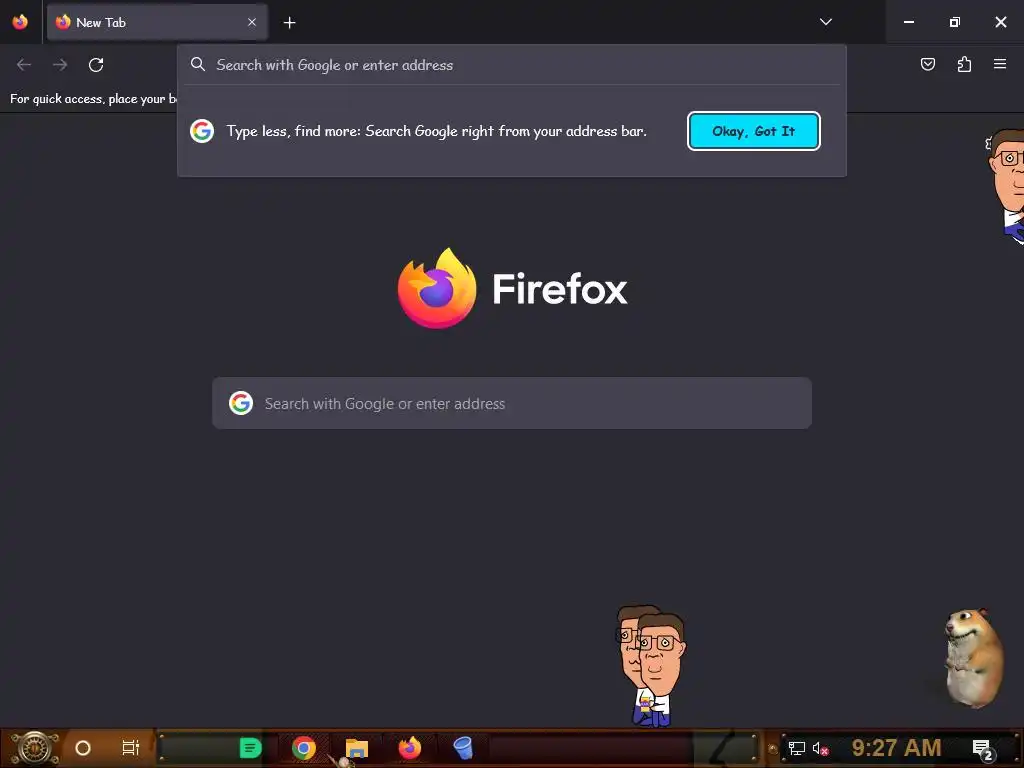Screen dimensions: 1024x768
Task: Click Google logo in search tip banner
Action: click(x=202, y=131)
